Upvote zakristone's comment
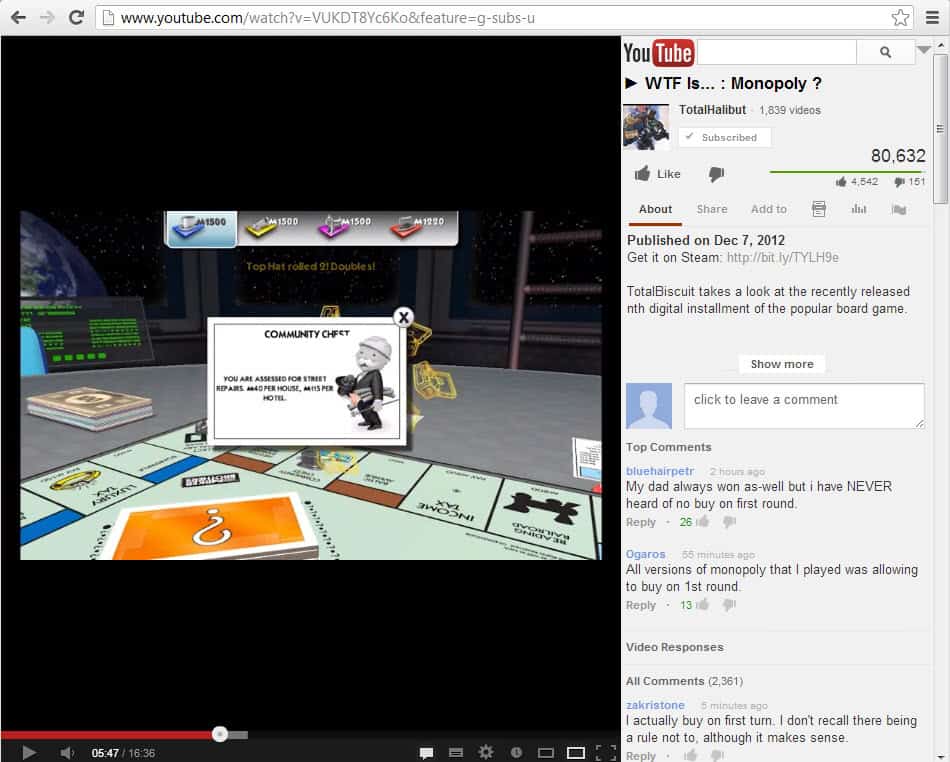950x762 pixels. click(x=691, y=755)
